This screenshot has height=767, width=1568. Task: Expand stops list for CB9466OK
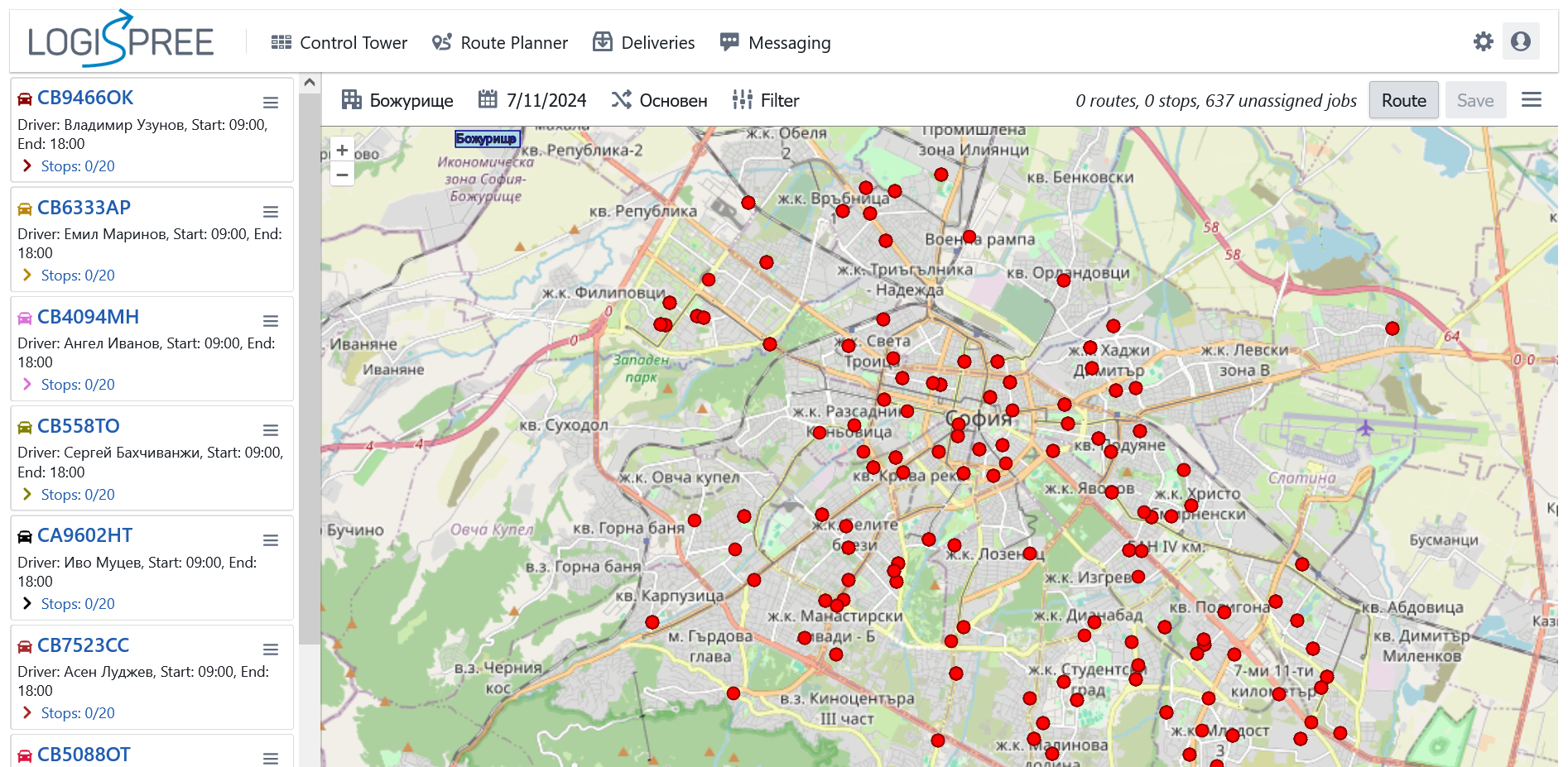pyautogui.click(x=28, y=166)
